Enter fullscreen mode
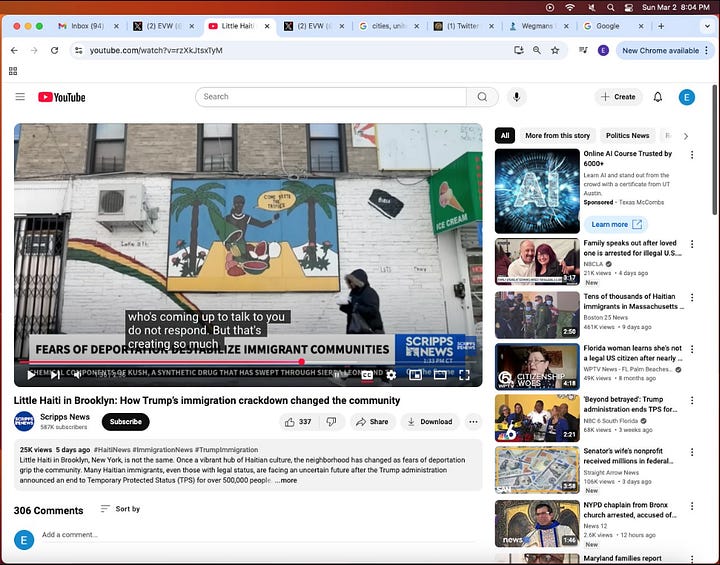The height and width of the screenshot is (565, 720). [464, 375]
